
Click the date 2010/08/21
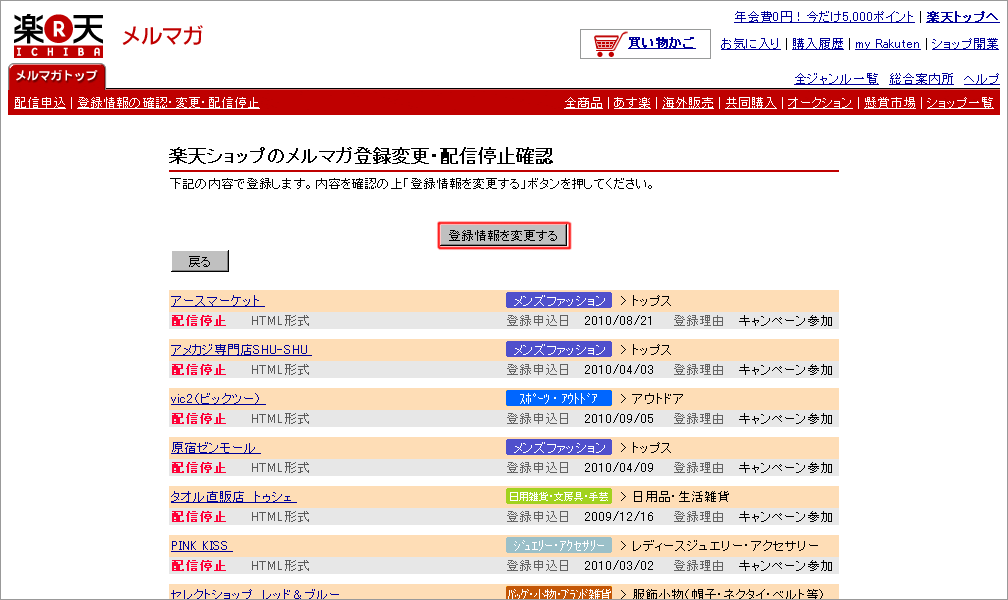(618, 320)
